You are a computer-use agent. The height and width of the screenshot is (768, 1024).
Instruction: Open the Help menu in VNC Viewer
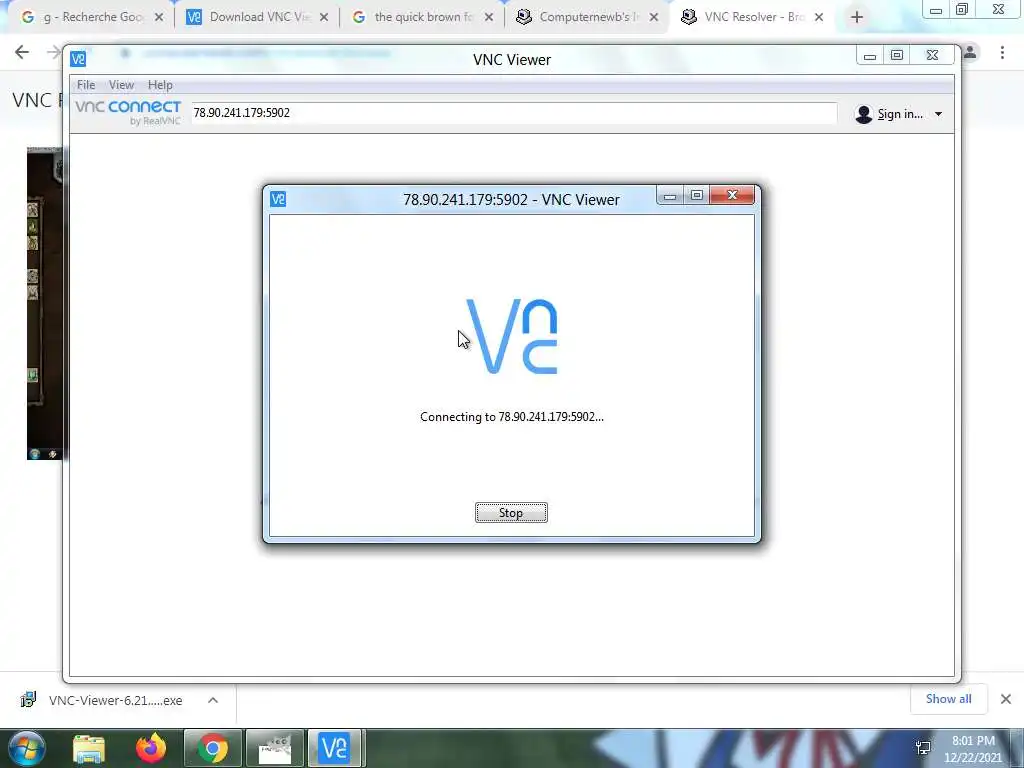point(160,85)
